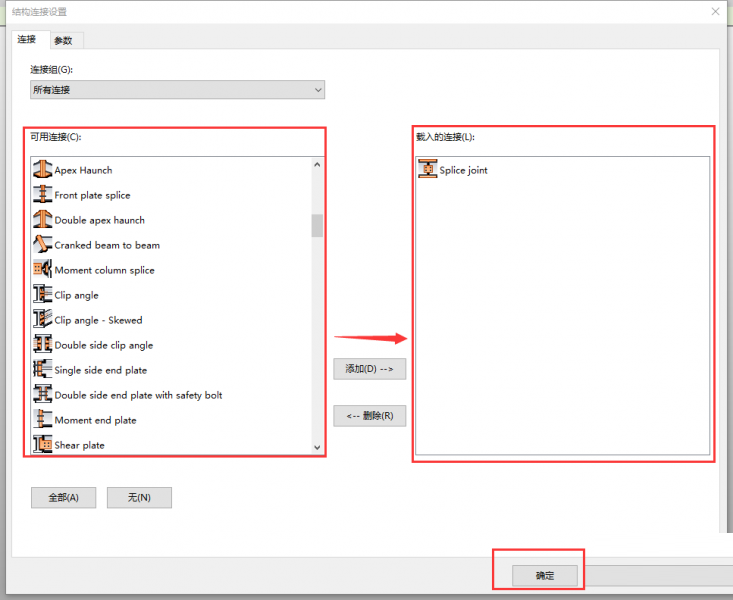Open the 连接组 dropdown list

tap(177, 90)
